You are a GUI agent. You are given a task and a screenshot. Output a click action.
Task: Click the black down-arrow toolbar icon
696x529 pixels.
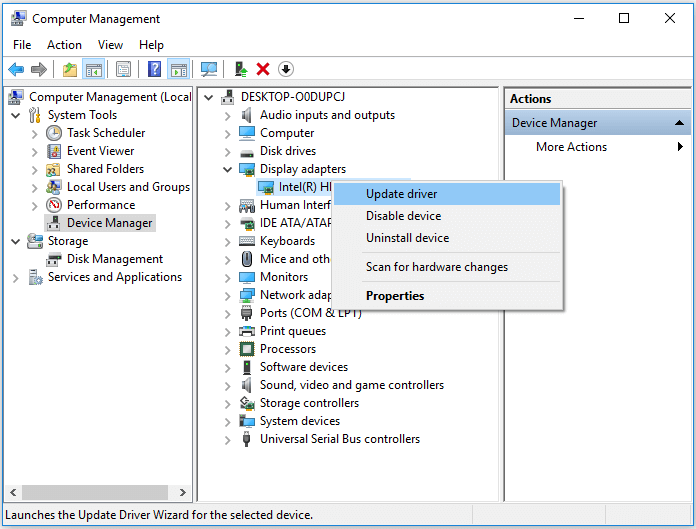286,69
